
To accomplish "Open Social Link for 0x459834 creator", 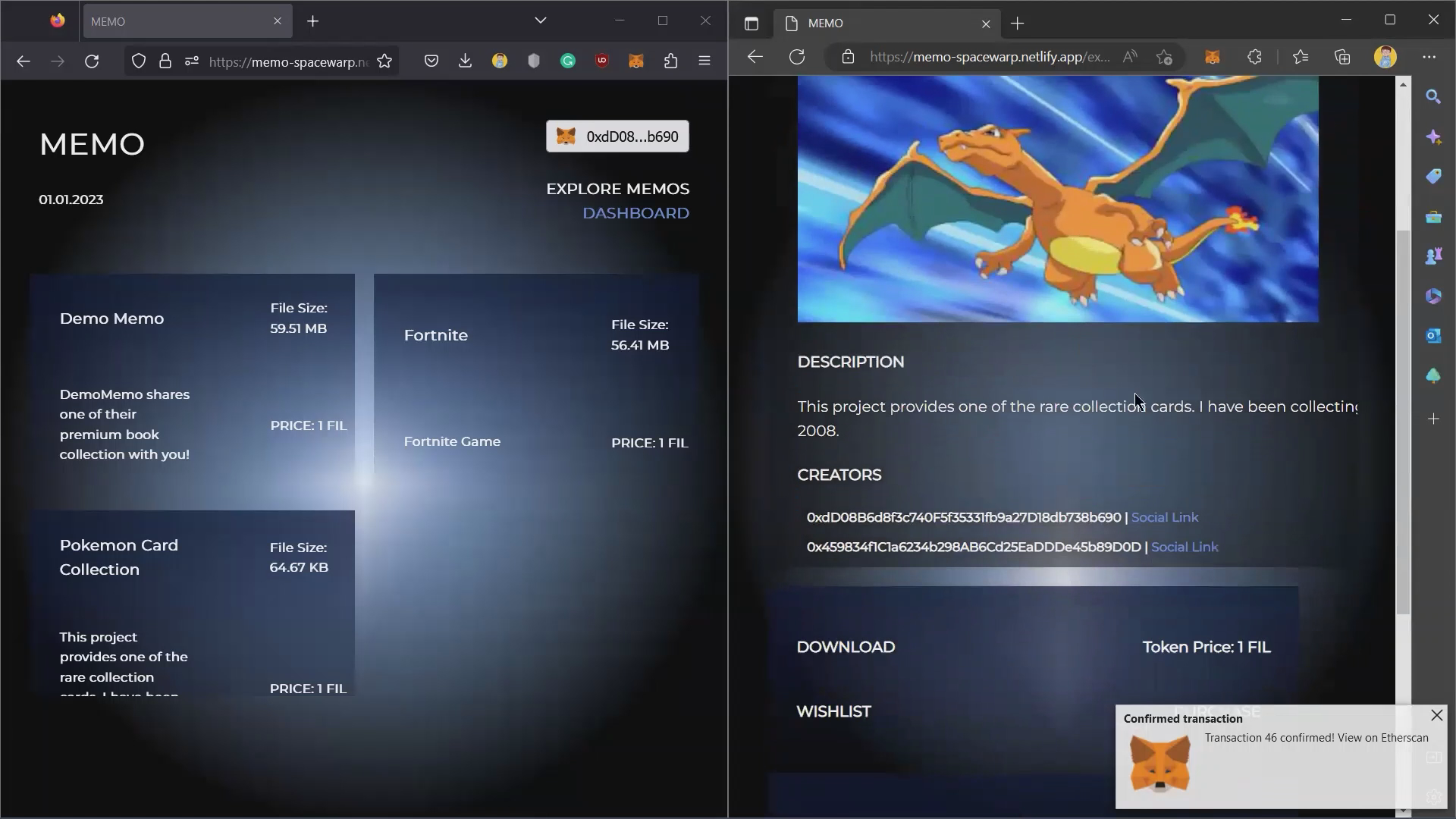I will [x=1185, y=547].
